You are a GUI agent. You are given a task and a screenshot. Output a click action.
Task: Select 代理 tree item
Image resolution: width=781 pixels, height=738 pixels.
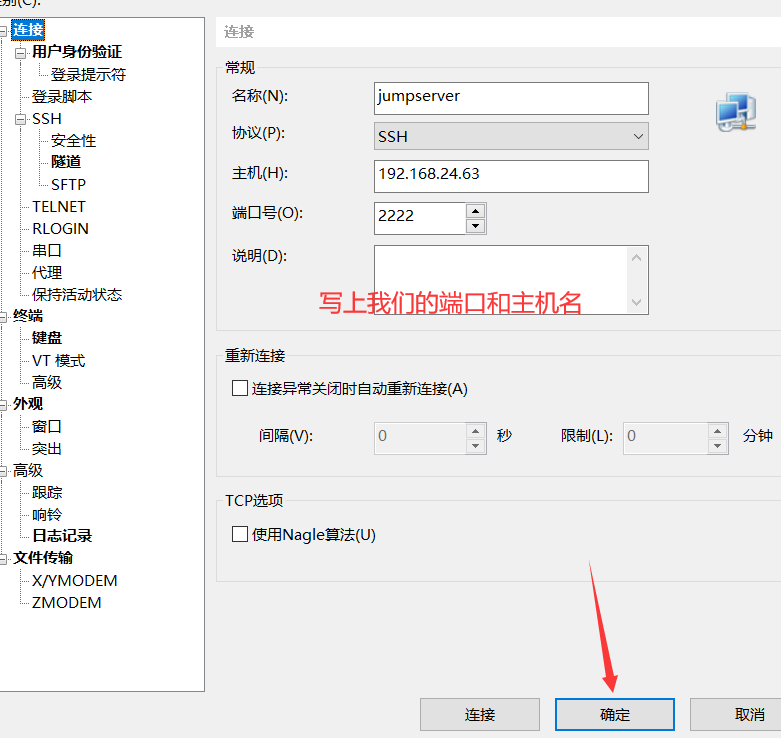pos(47,272)
